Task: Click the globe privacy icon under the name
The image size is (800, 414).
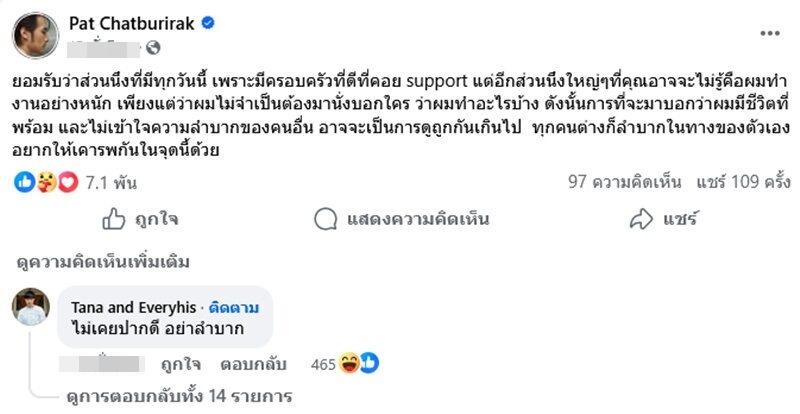Action: pos(153,47)
